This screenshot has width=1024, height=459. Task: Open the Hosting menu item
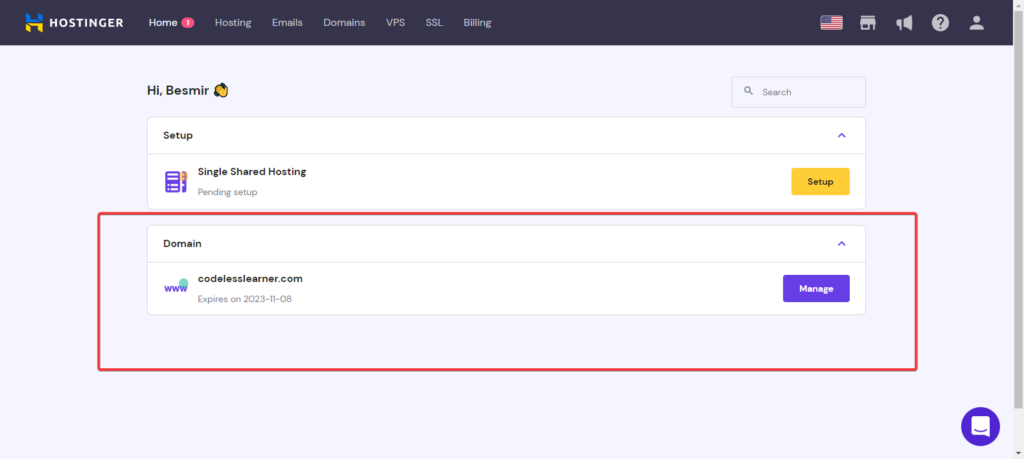point(233,22)
